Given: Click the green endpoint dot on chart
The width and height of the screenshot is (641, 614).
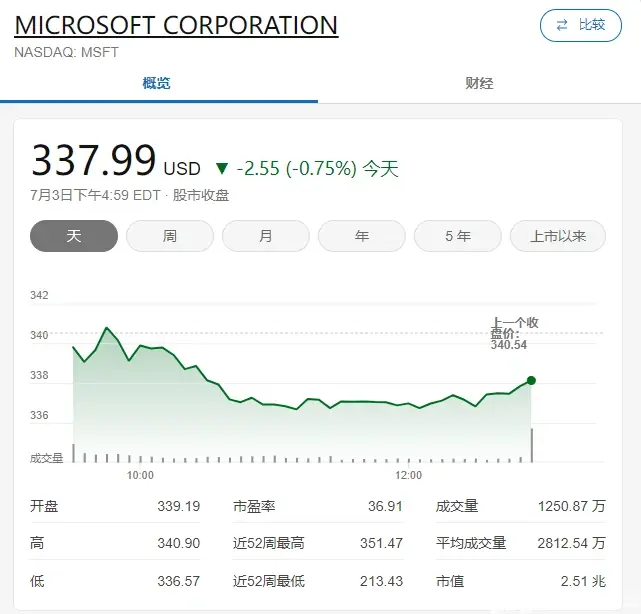Looking at the screenshot, I should [x=531, y=380].
